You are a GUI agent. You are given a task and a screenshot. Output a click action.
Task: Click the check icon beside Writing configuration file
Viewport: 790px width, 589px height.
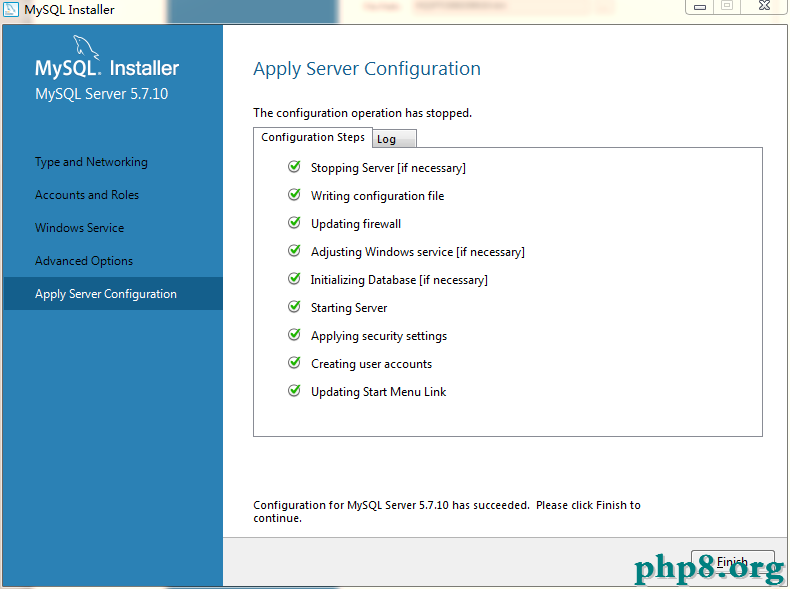click(x=294, y=195)
